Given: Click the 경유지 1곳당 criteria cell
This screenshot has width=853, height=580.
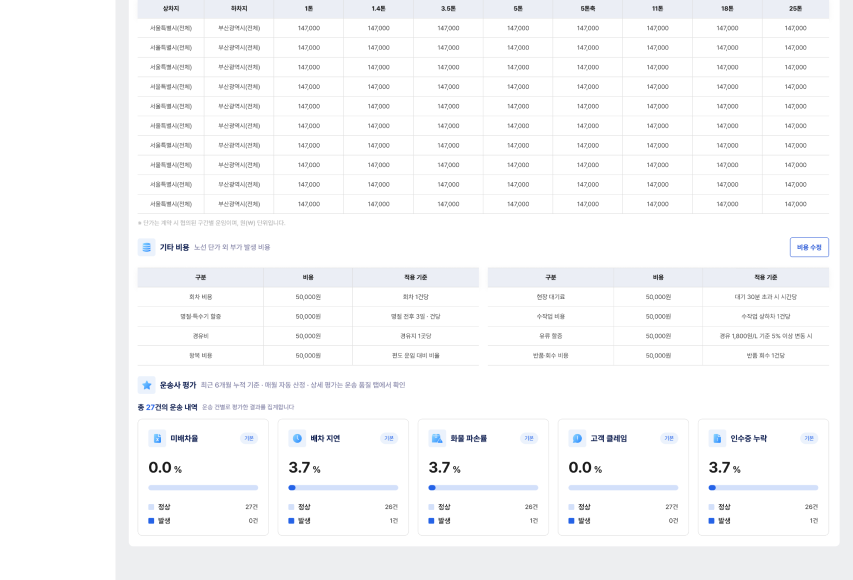Looking at the screenshot, I should click(x=416, y=336).
